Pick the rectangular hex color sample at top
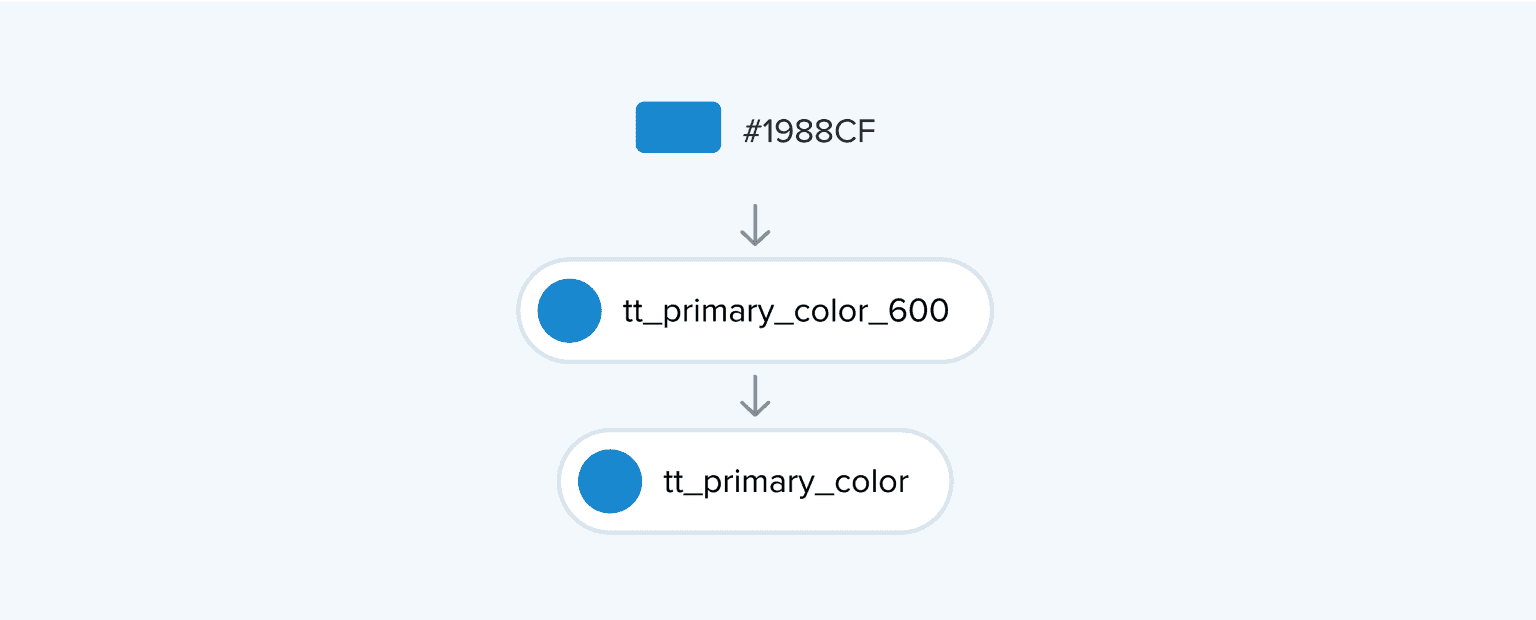 coord(678,127)
